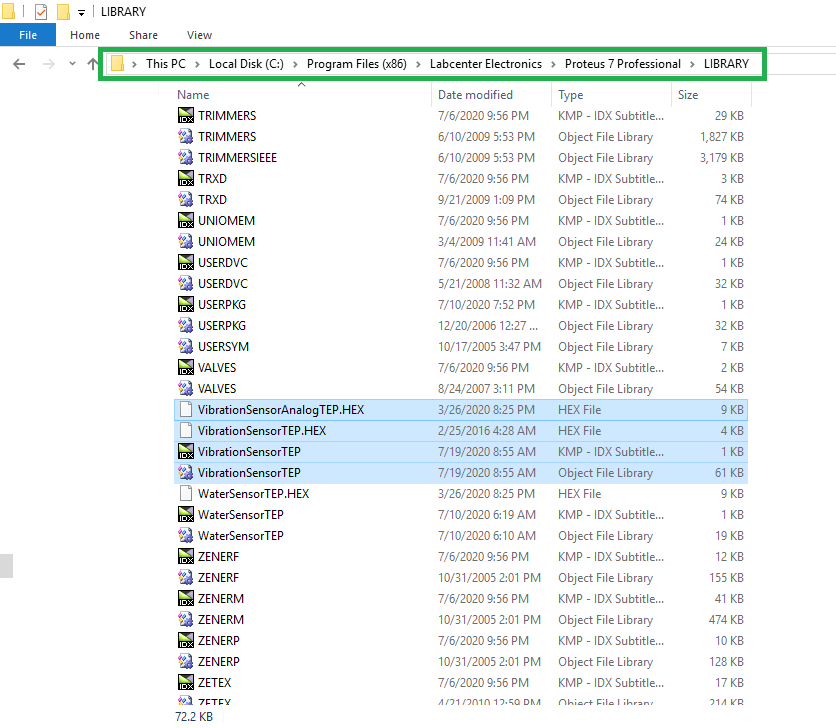
Task: Select WaterSensorTEP.HEX file icon
Action: click(x=186, y=494)
